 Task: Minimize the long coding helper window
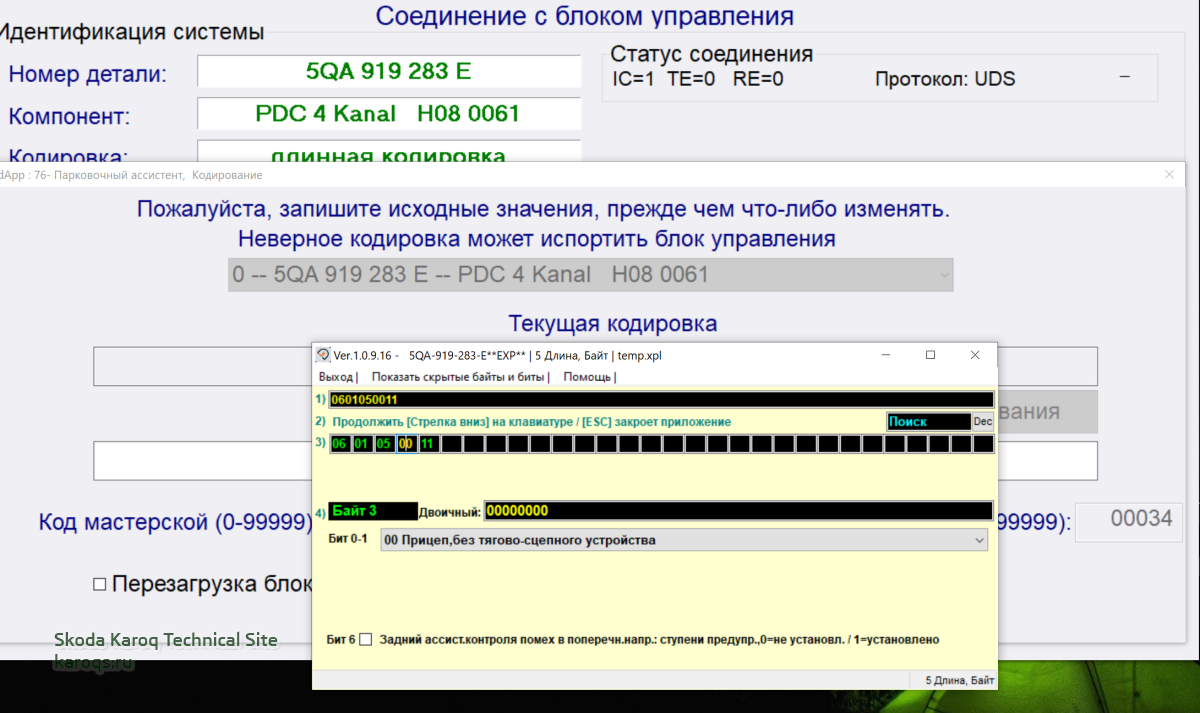tap(885, 355)
